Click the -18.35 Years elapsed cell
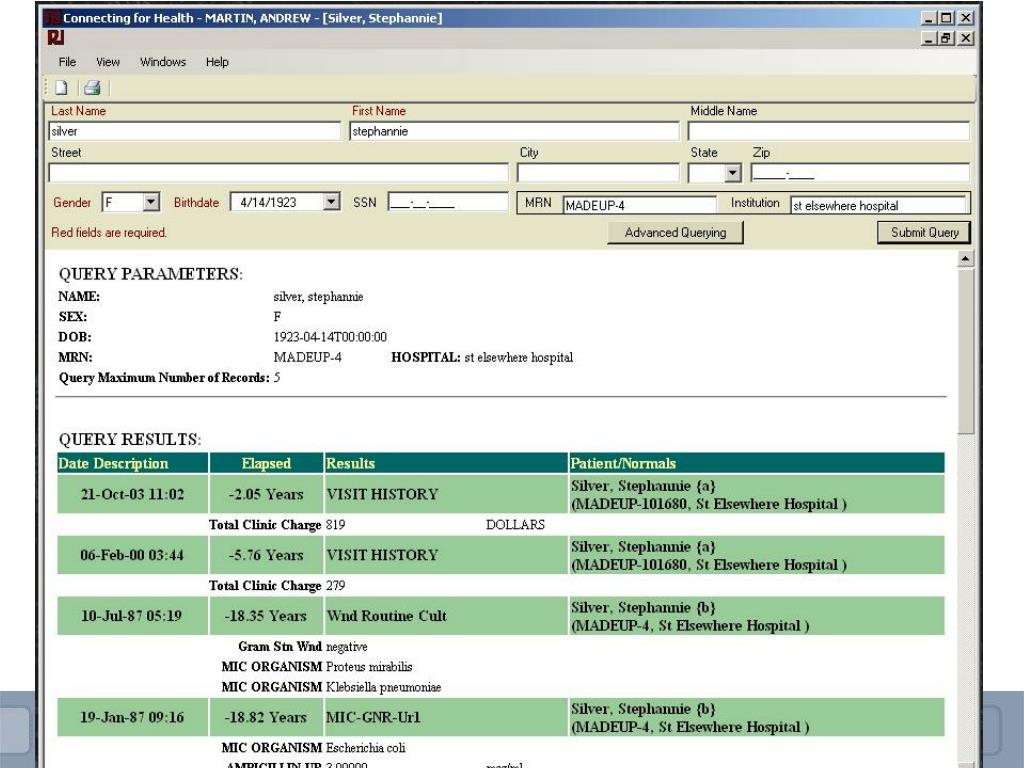Viewport: 1024px width, 768px height. coord(266,616)
